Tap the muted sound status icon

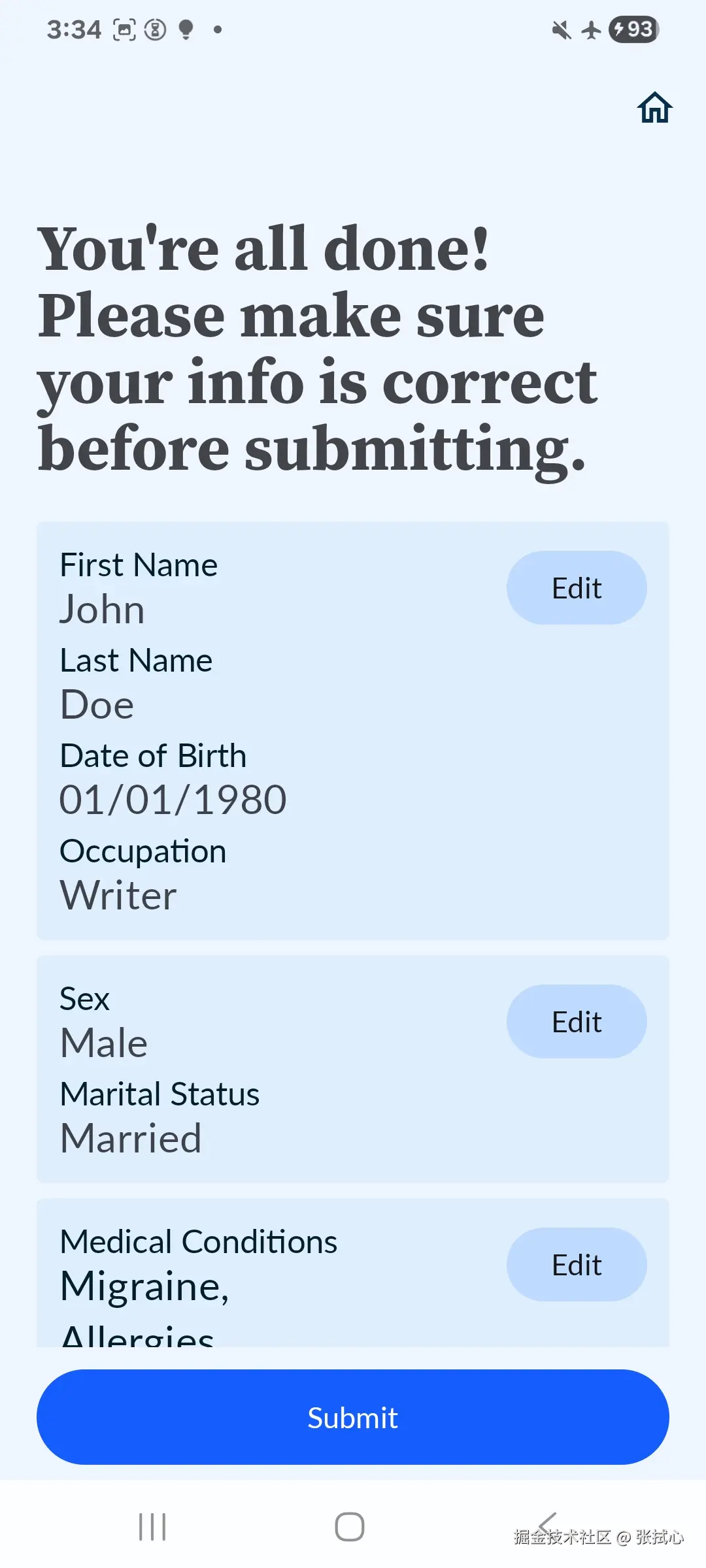pyautogui.click(x=561, y=30)
